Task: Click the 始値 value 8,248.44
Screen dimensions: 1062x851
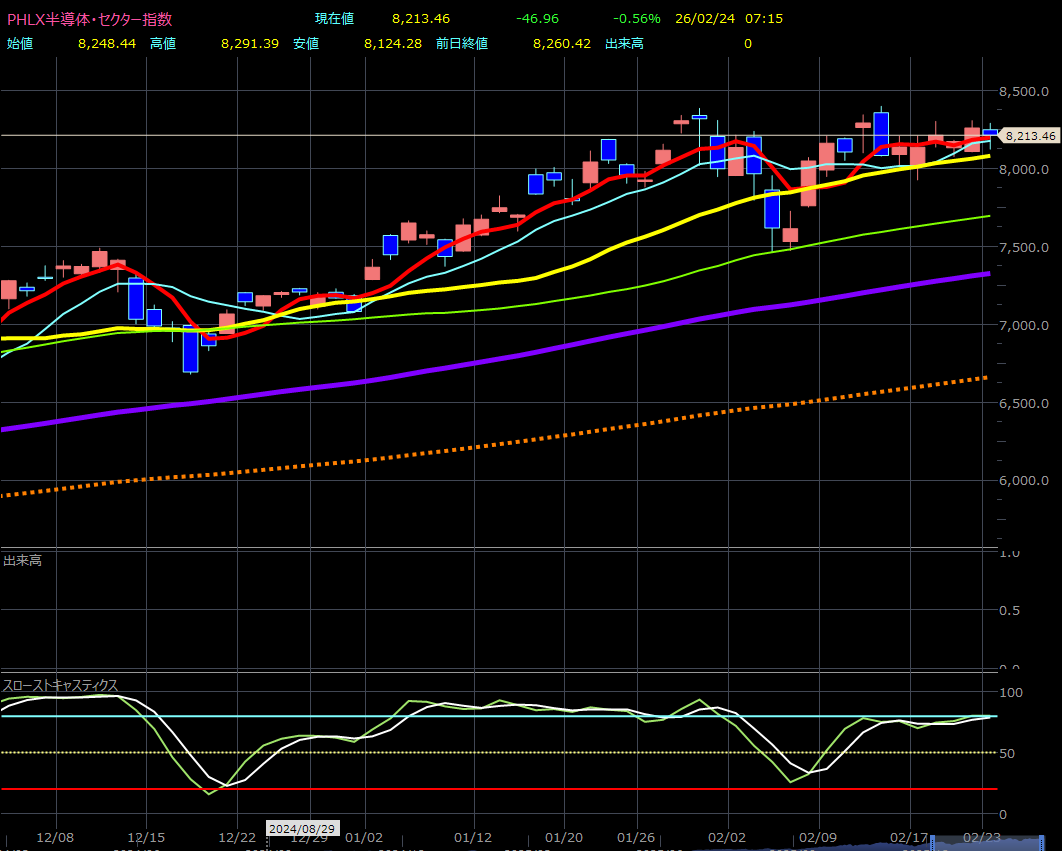Action: 106,44
